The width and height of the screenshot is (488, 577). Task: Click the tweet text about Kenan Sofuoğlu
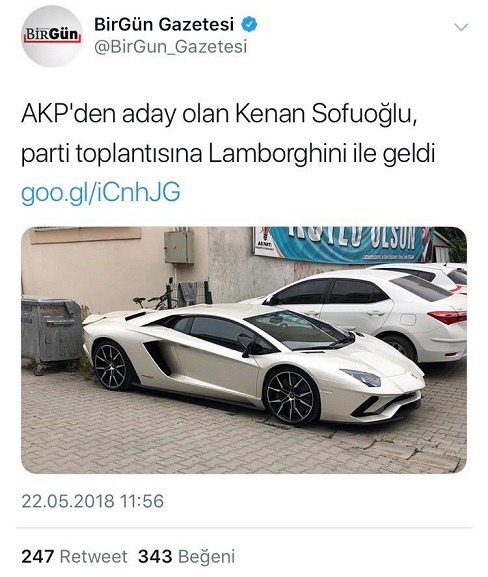point(228,134)
